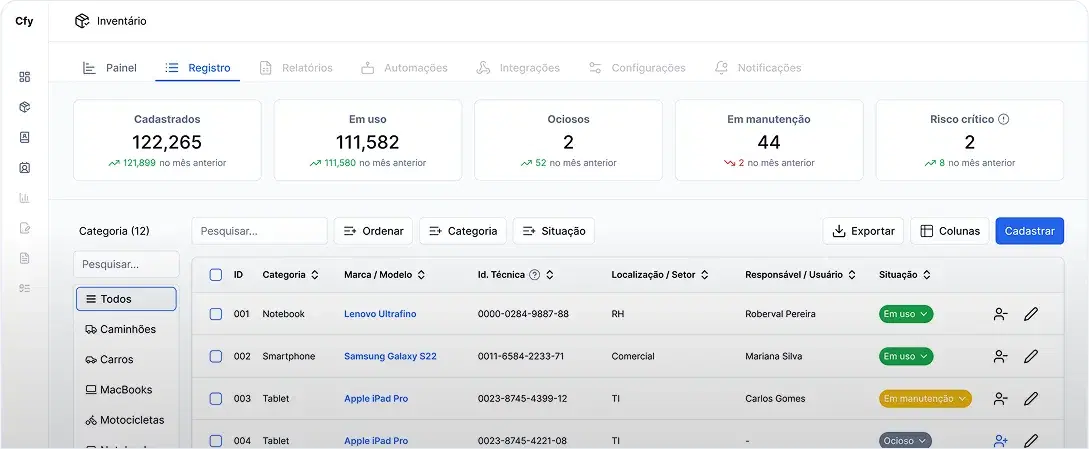Click assign-user icon on row 004

1000,440
